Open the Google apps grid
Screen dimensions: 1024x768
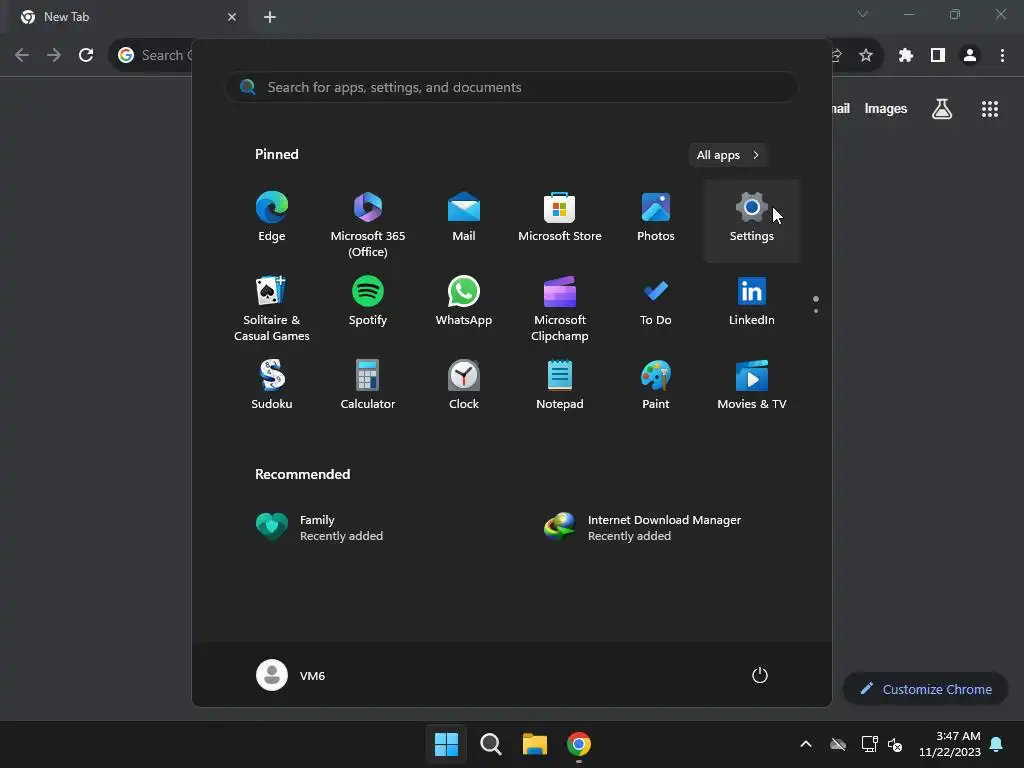(990, 109)
